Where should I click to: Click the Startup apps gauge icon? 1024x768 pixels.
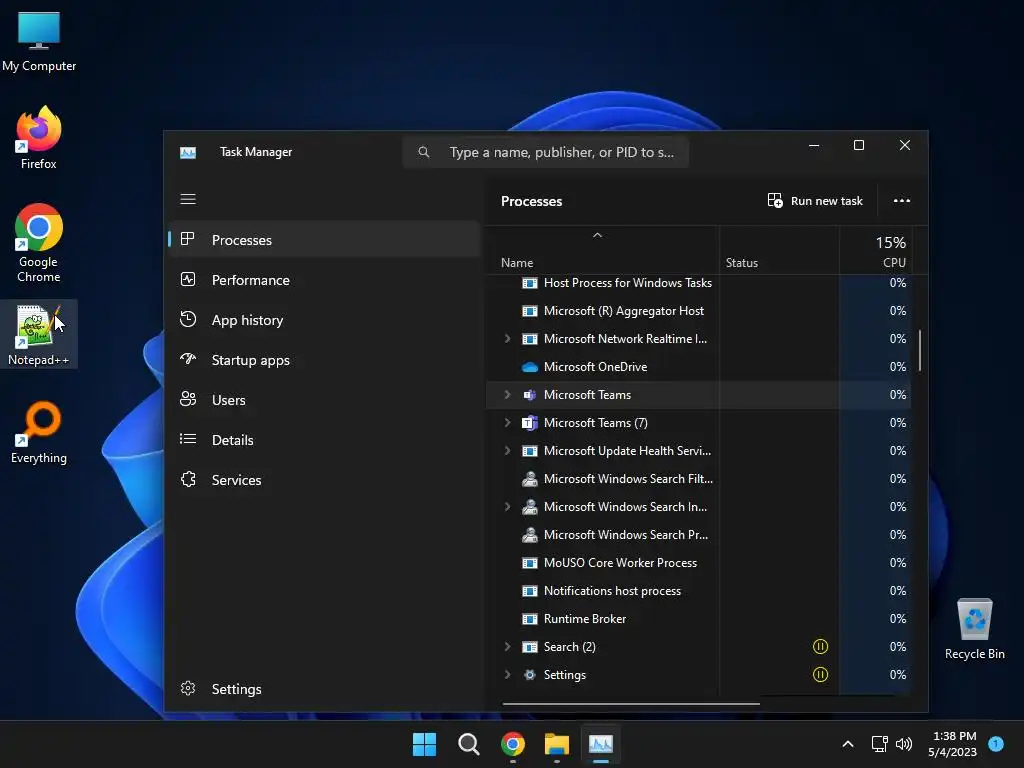click(x=188, y=359)
